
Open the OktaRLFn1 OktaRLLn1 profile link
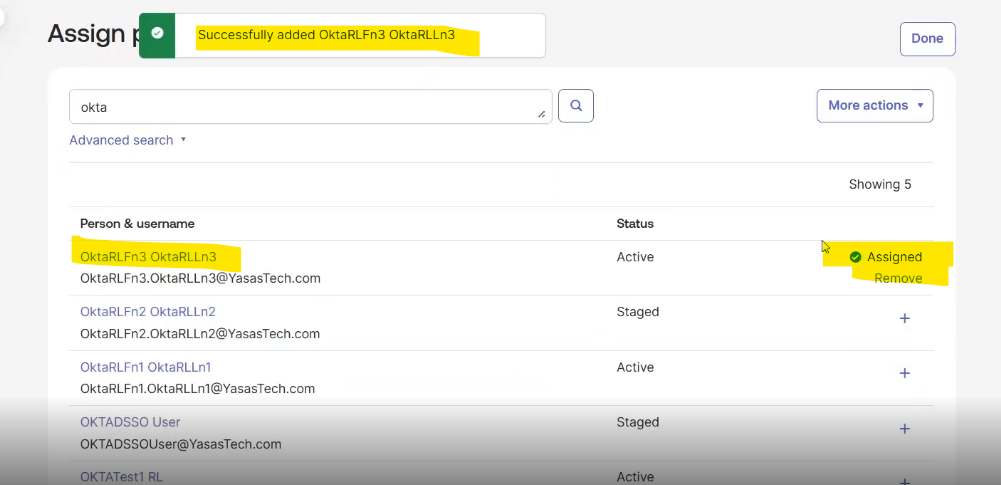coord(145,367)
